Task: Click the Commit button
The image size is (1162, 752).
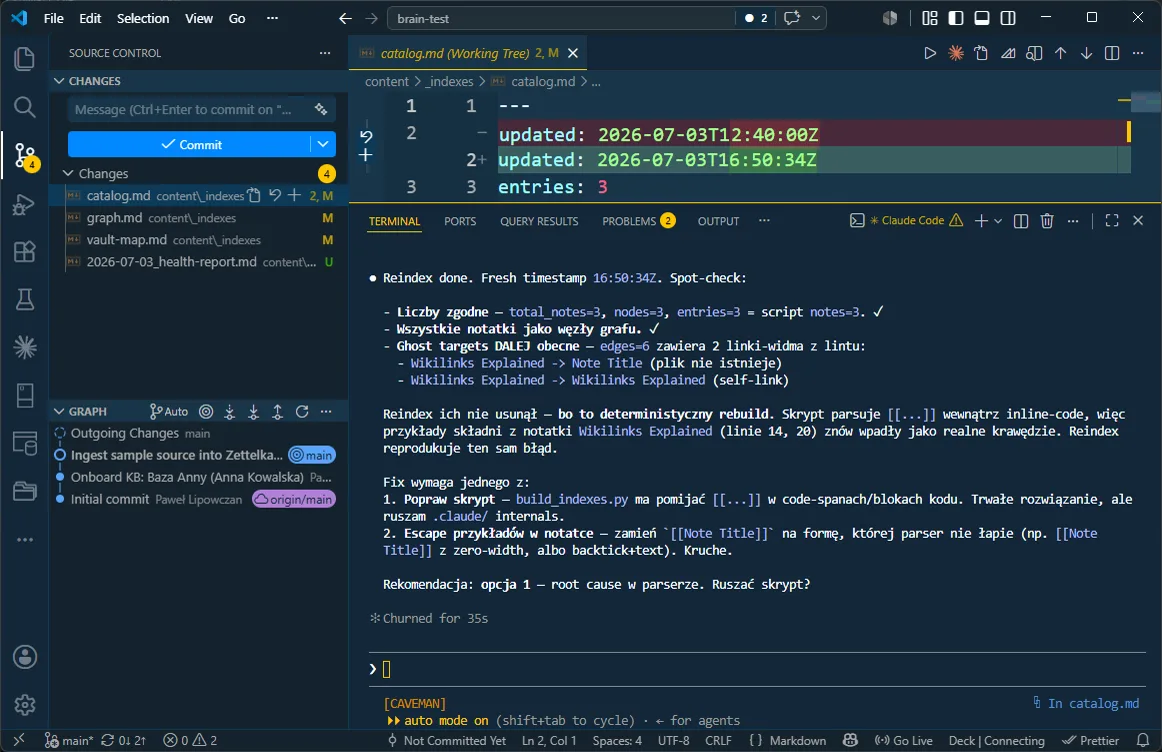Action: click(190, 144)
